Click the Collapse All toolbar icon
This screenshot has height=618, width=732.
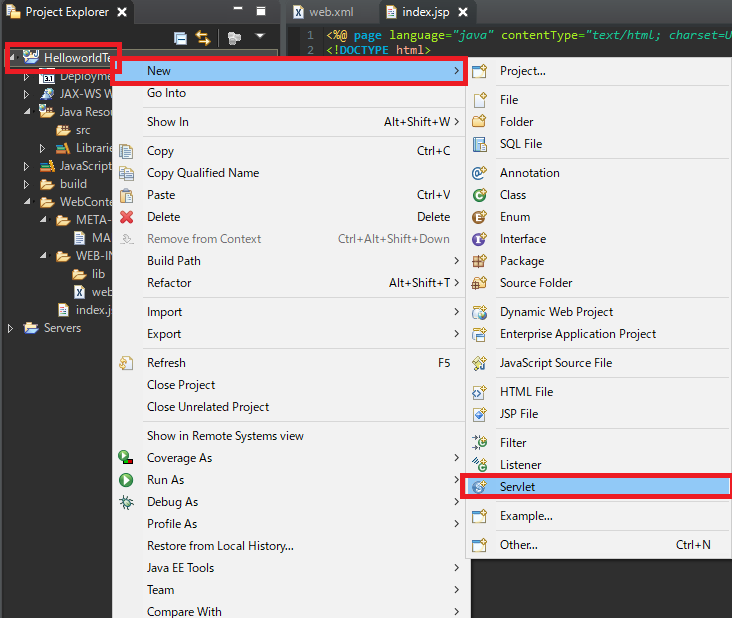coord(180,38)
